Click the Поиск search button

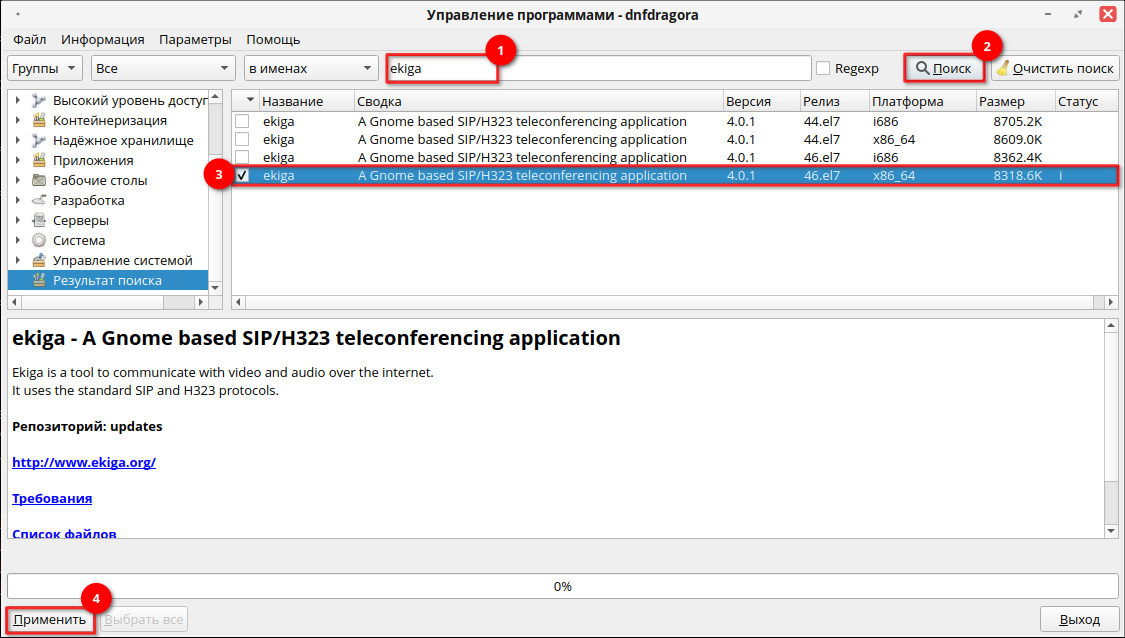point(943,68)
